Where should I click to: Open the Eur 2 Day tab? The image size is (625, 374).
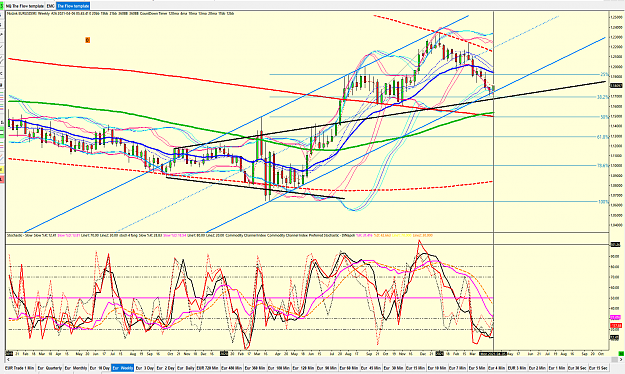tap(165, 368)
